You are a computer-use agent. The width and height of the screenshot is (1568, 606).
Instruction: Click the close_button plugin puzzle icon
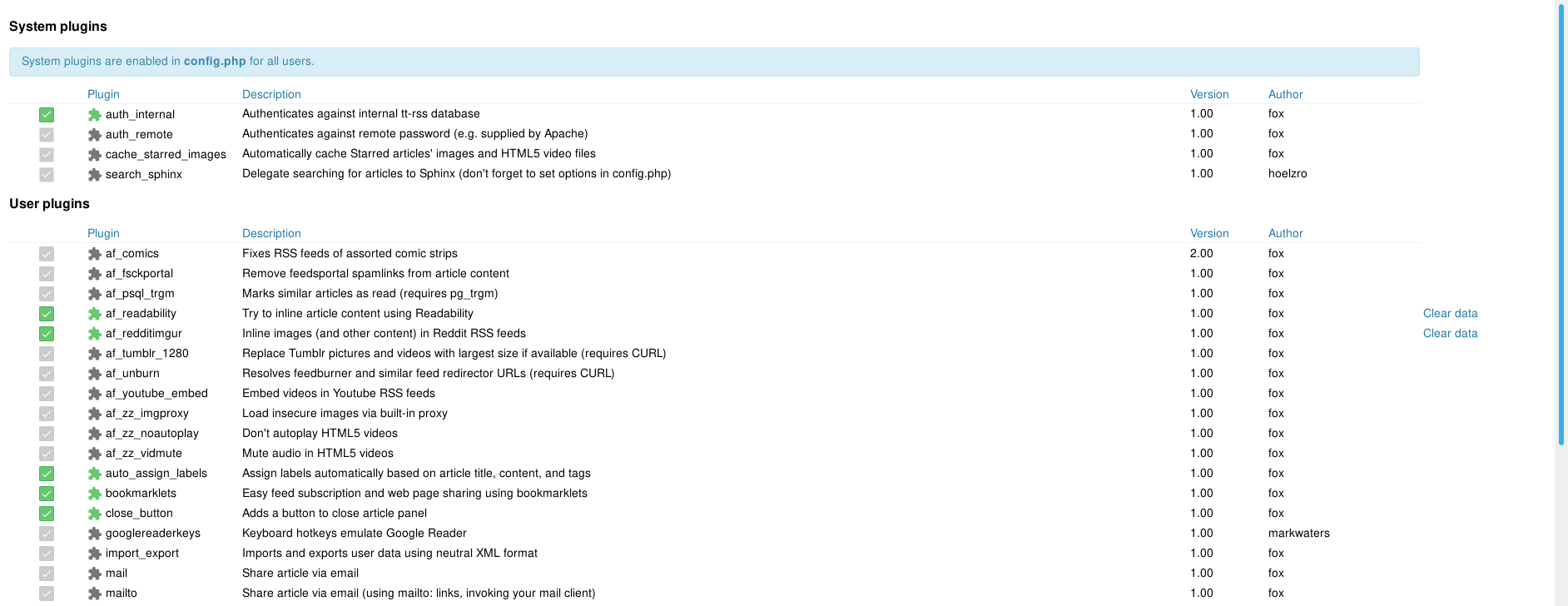(95, 514)
